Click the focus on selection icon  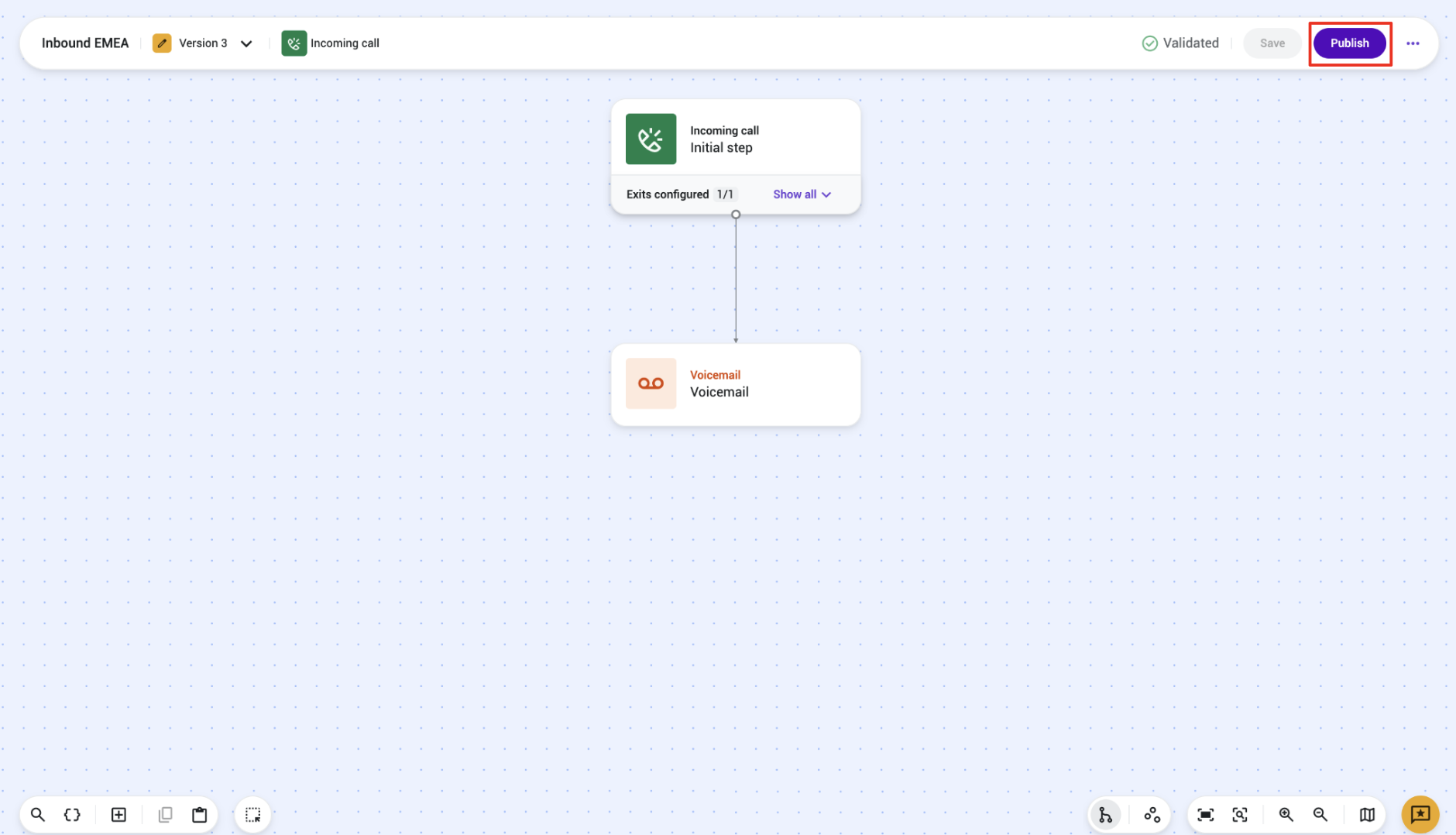click(x=1240, y=814)
